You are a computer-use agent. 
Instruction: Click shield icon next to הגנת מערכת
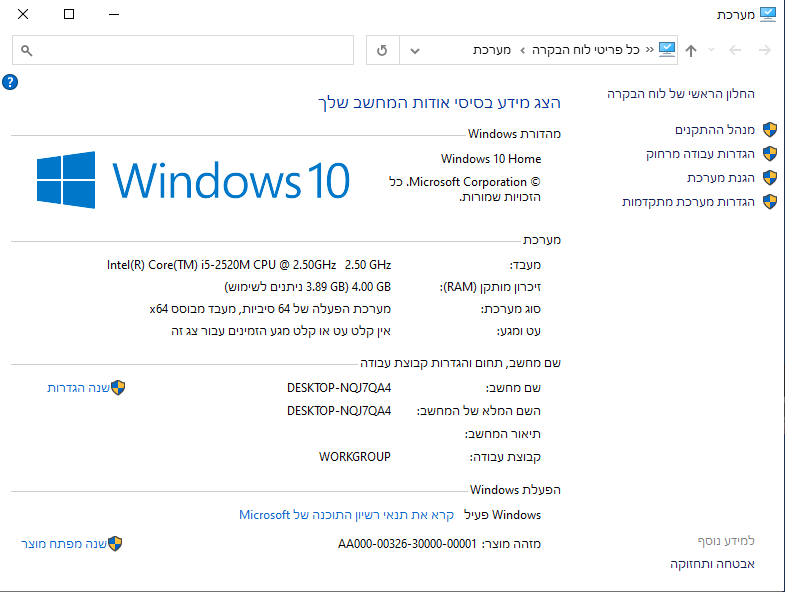[769, 177]
